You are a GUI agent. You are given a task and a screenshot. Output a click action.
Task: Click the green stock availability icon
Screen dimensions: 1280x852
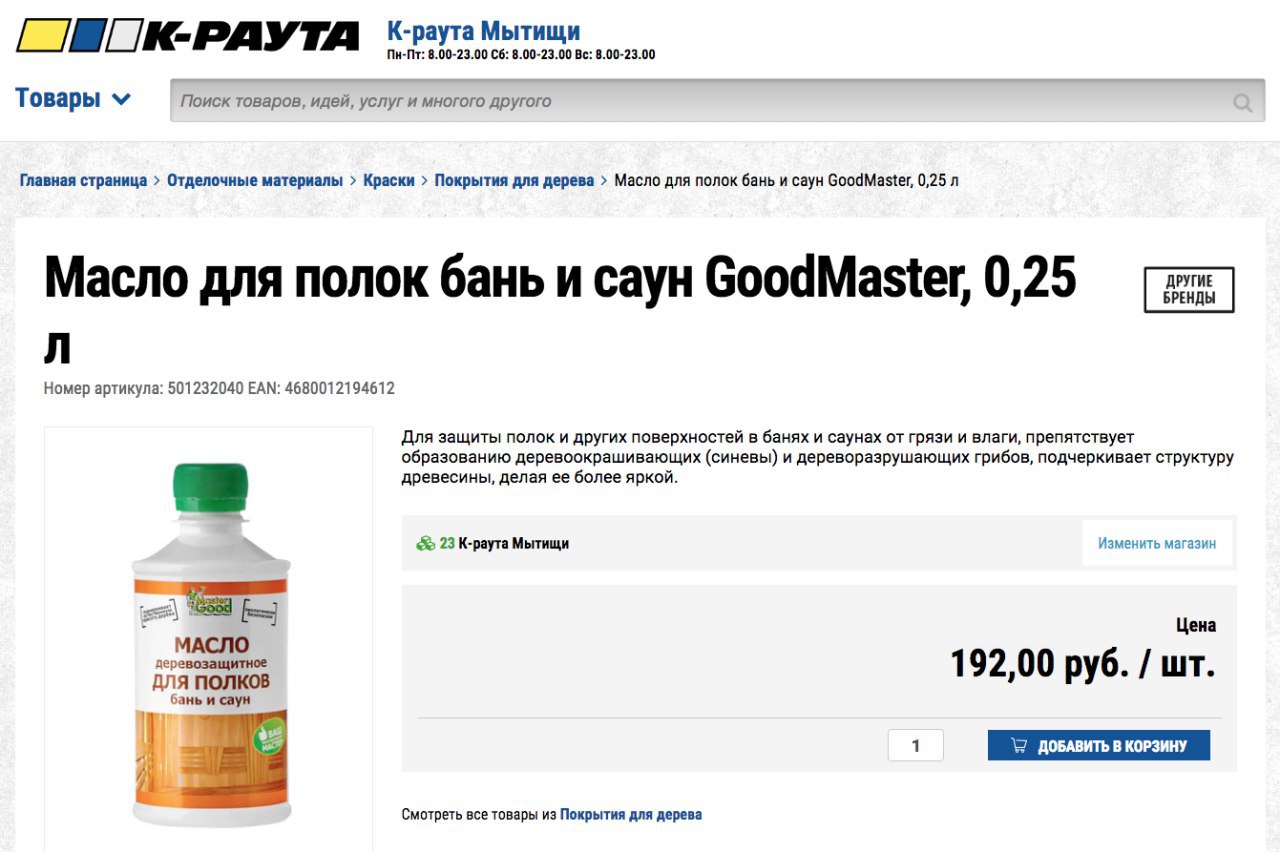(x=425, y=544)
